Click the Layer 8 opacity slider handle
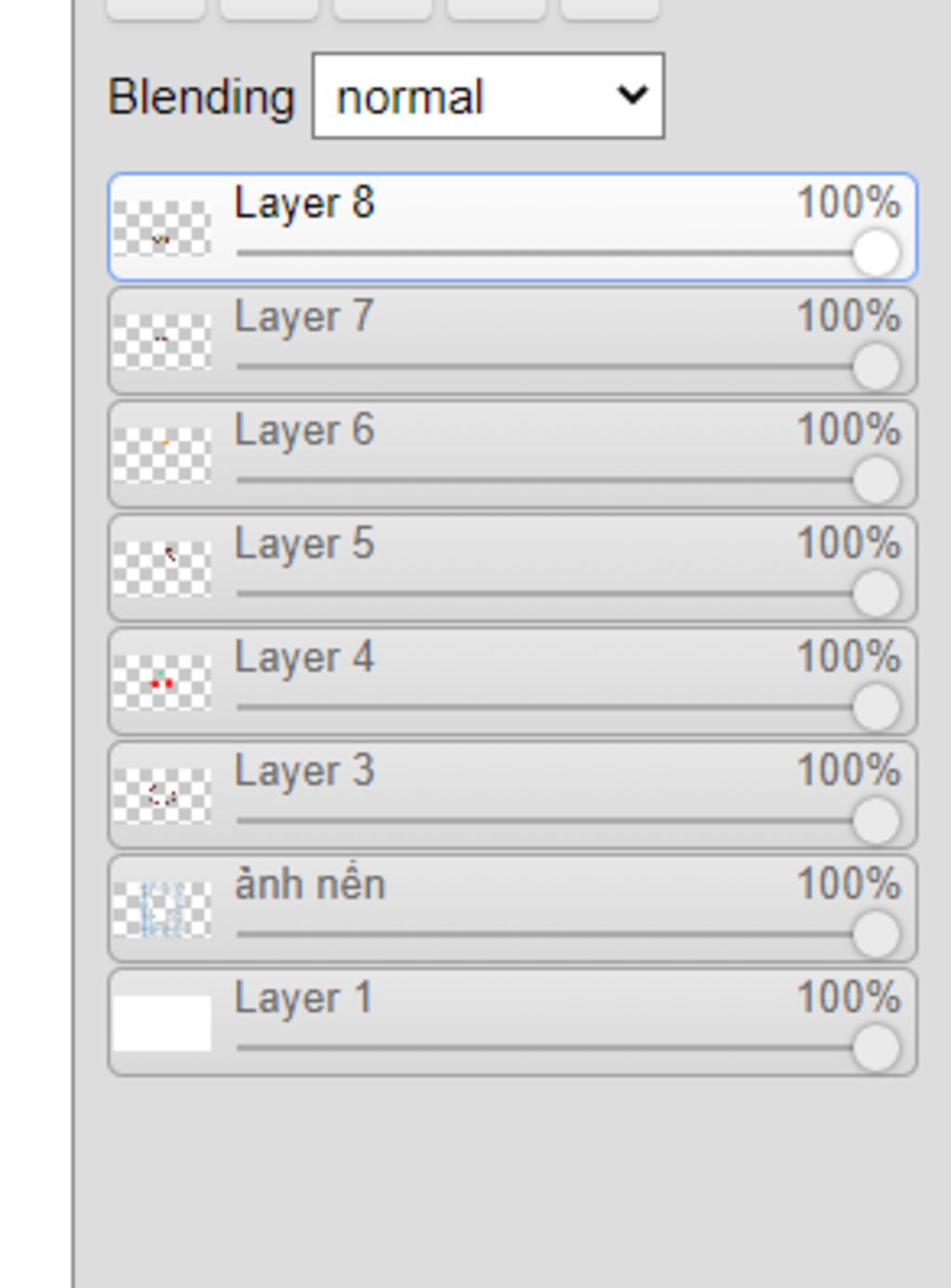Screen dimensions: 951x1288 point(876,253)
